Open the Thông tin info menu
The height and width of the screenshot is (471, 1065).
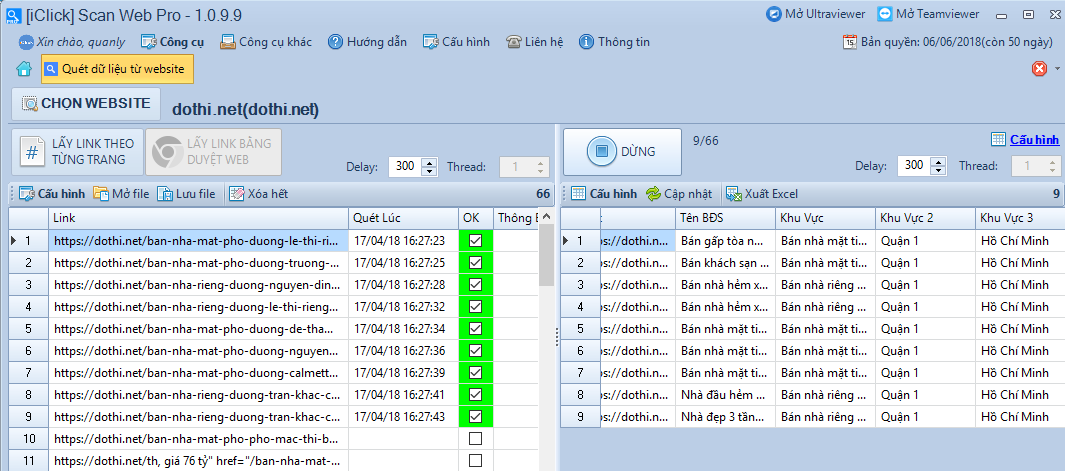615,42
